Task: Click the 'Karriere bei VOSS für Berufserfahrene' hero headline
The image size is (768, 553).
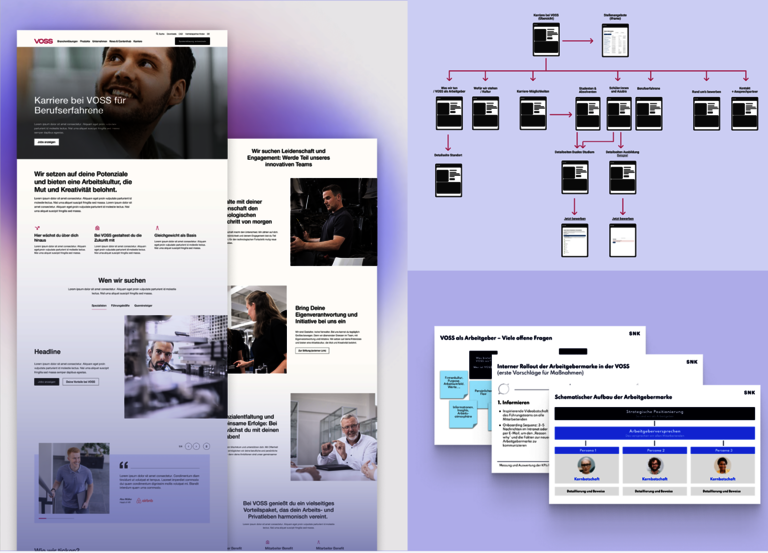Action: tap(80, 105)
